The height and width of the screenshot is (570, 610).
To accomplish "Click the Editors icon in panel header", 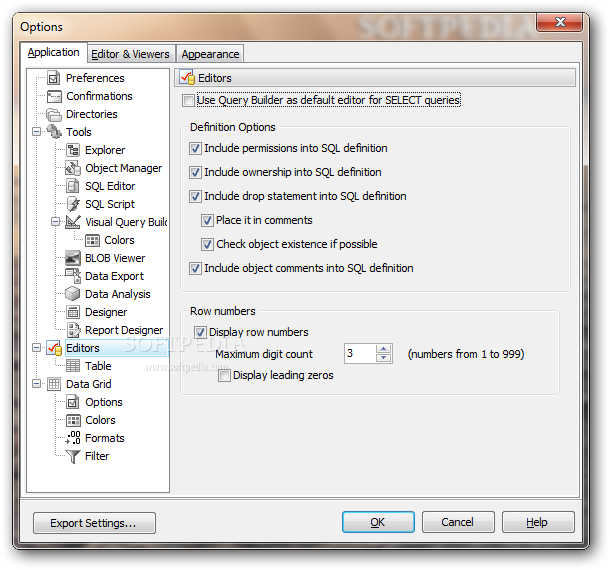I will (x=187, y=78).
